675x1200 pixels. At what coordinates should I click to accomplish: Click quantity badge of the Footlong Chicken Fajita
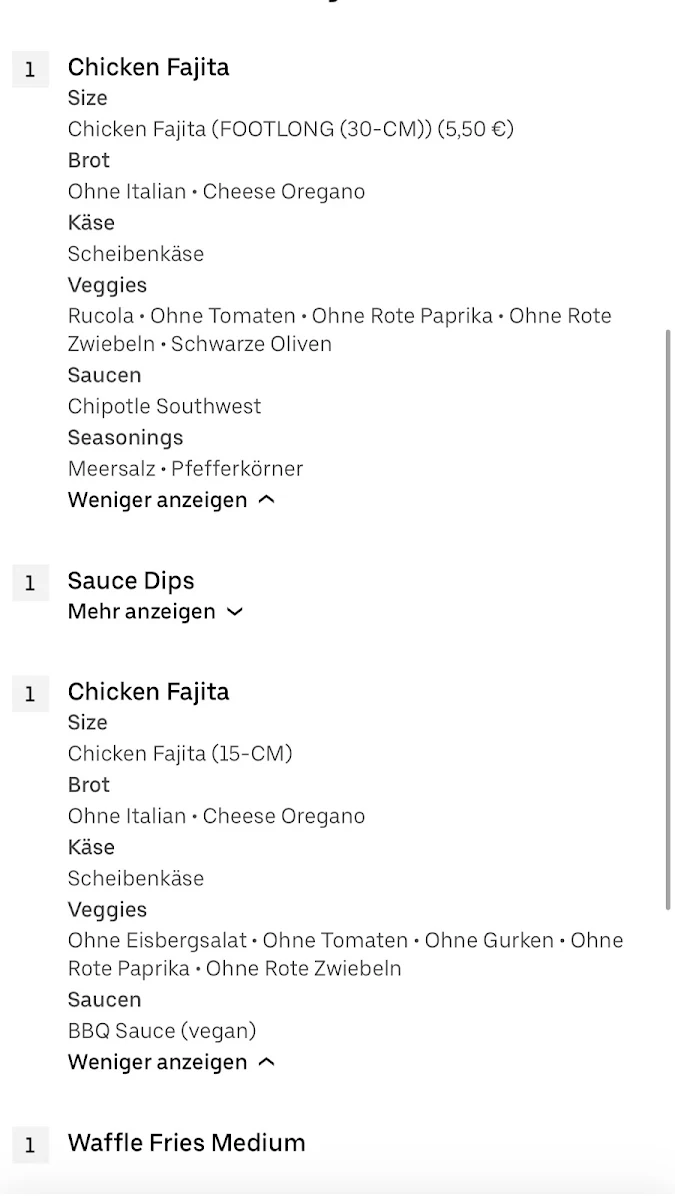30,69
